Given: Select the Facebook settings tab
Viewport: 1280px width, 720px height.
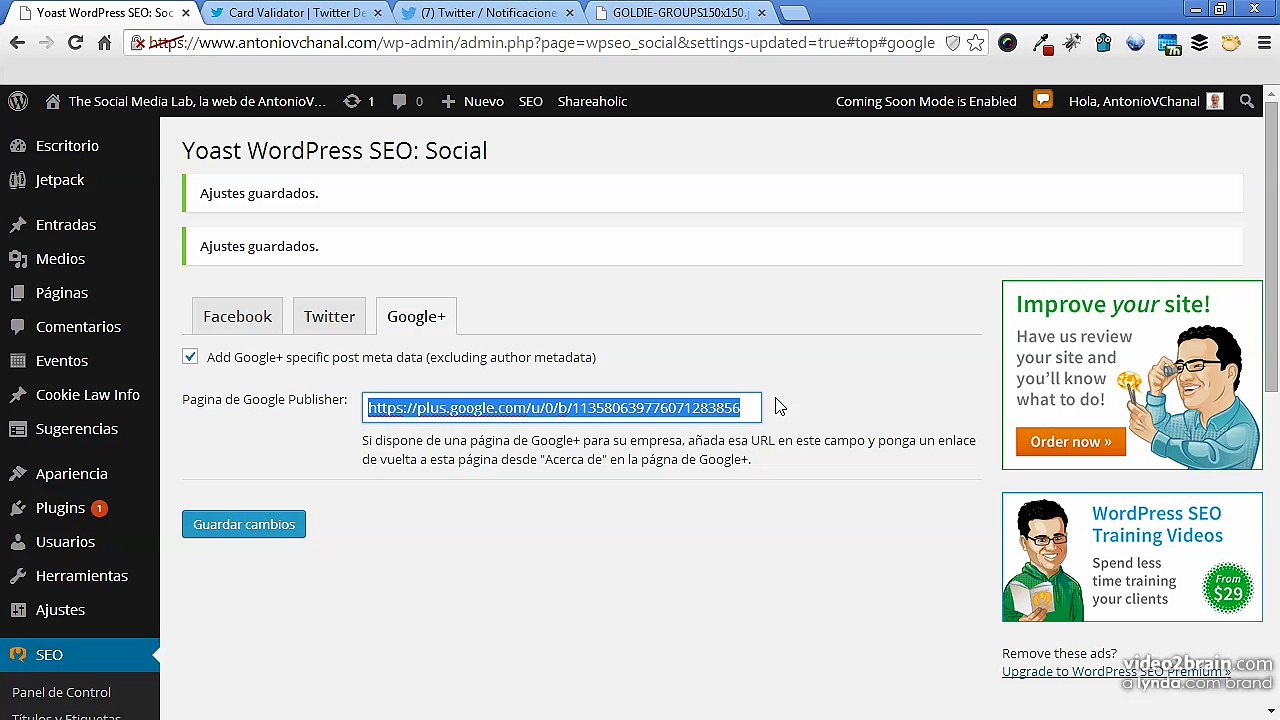Looking at the screenshot, I should click(237, 316).
